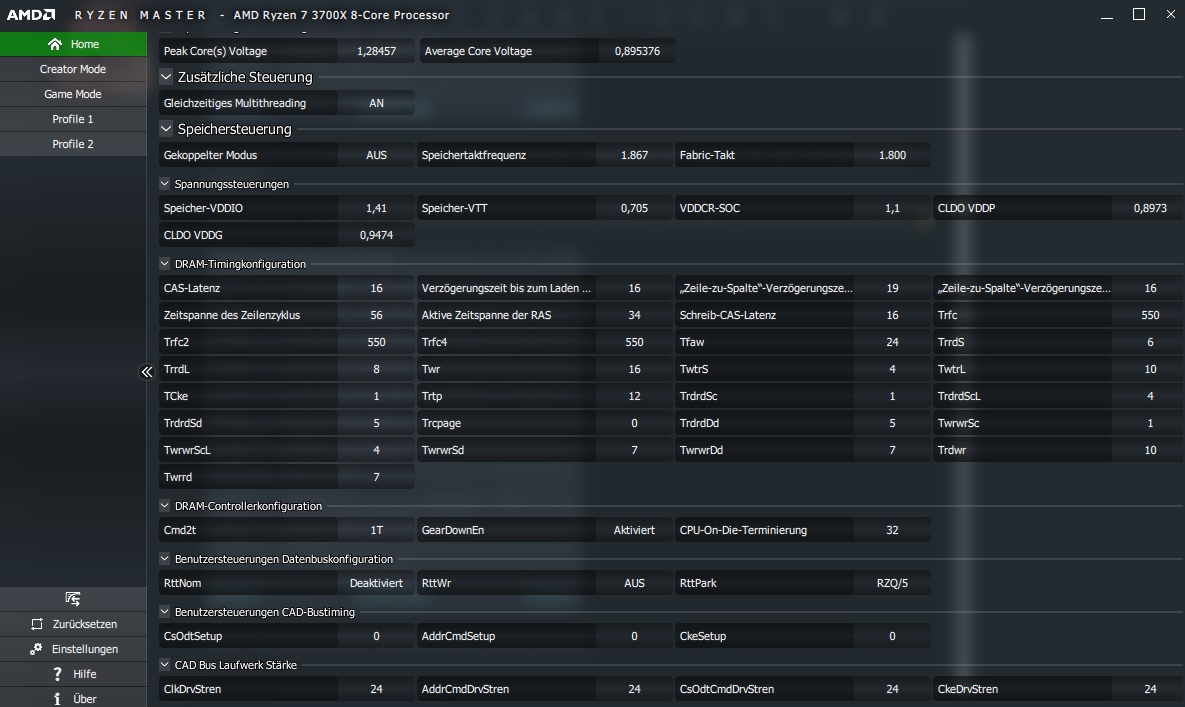Collapse Spannungssteuerungen section
The height and width of the screenshot is (707, 1185).
[x=165, y=184]
